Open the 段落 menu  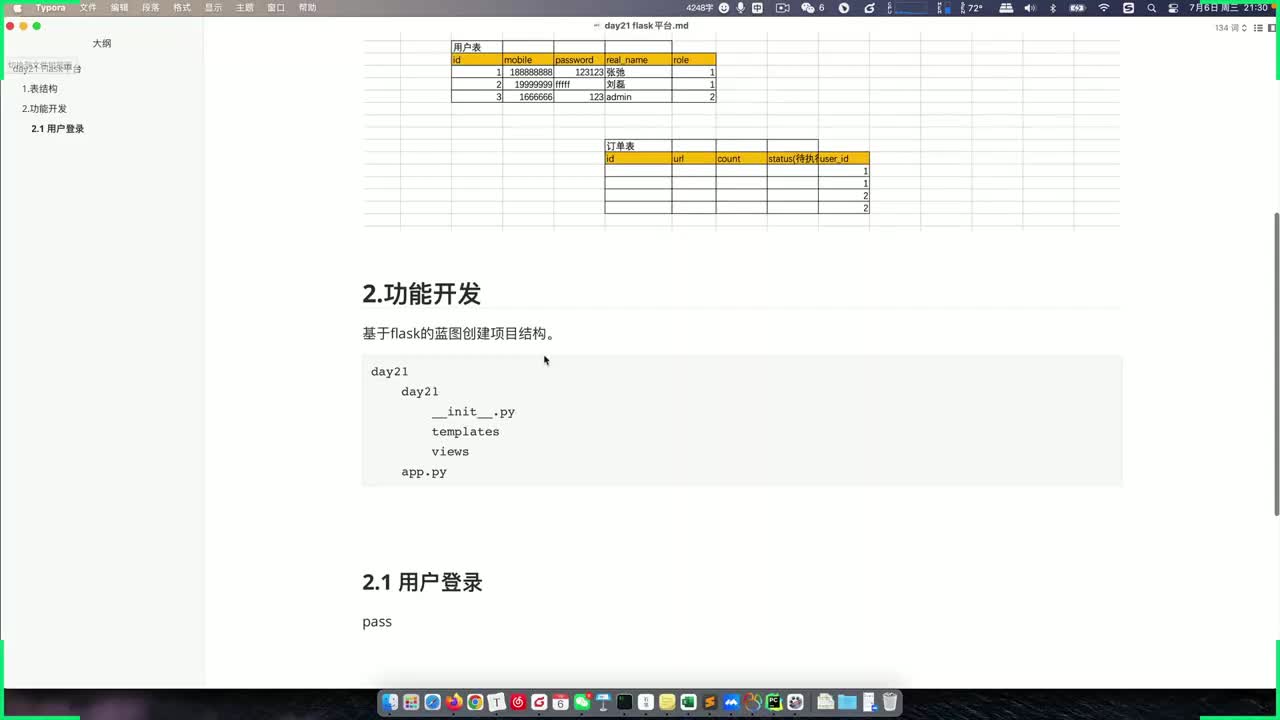[x=150, y=8]
